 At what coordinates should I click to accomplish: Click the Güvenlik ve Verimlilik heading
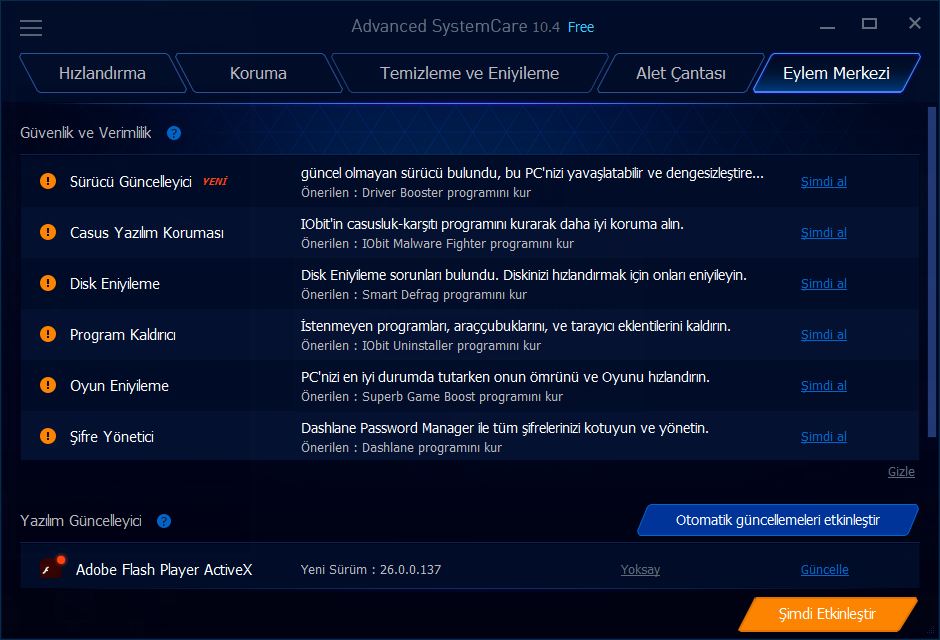[86, 132]
